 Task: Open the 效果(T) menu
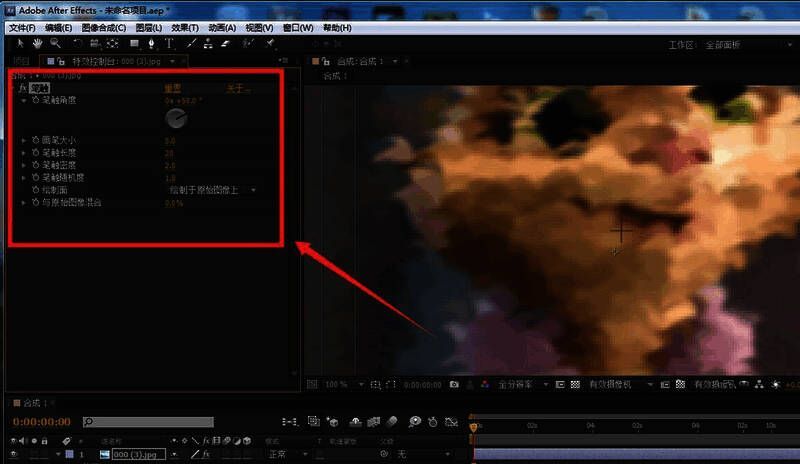[183, 28]
